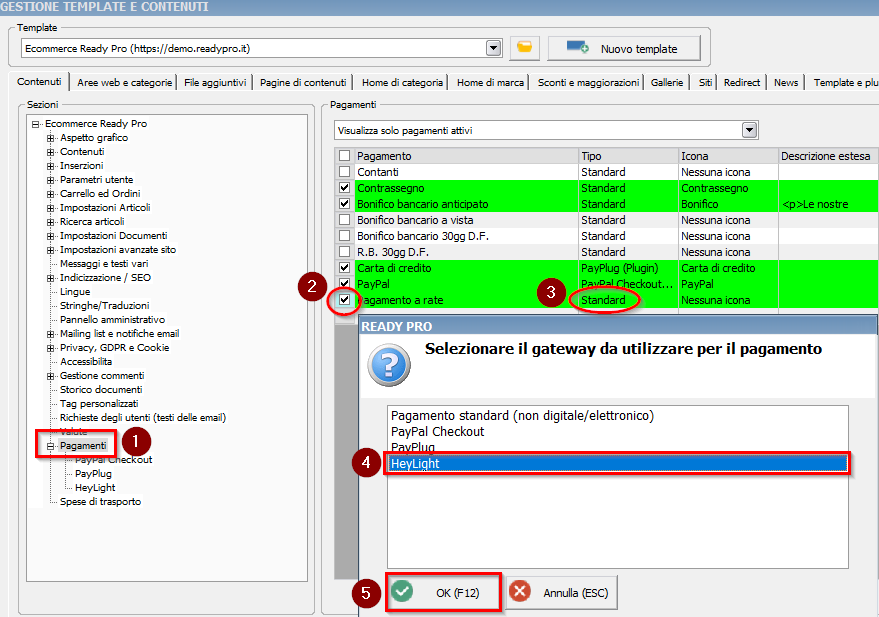Select the Stringhe/Traduzioni tree item

pos(104,305)
